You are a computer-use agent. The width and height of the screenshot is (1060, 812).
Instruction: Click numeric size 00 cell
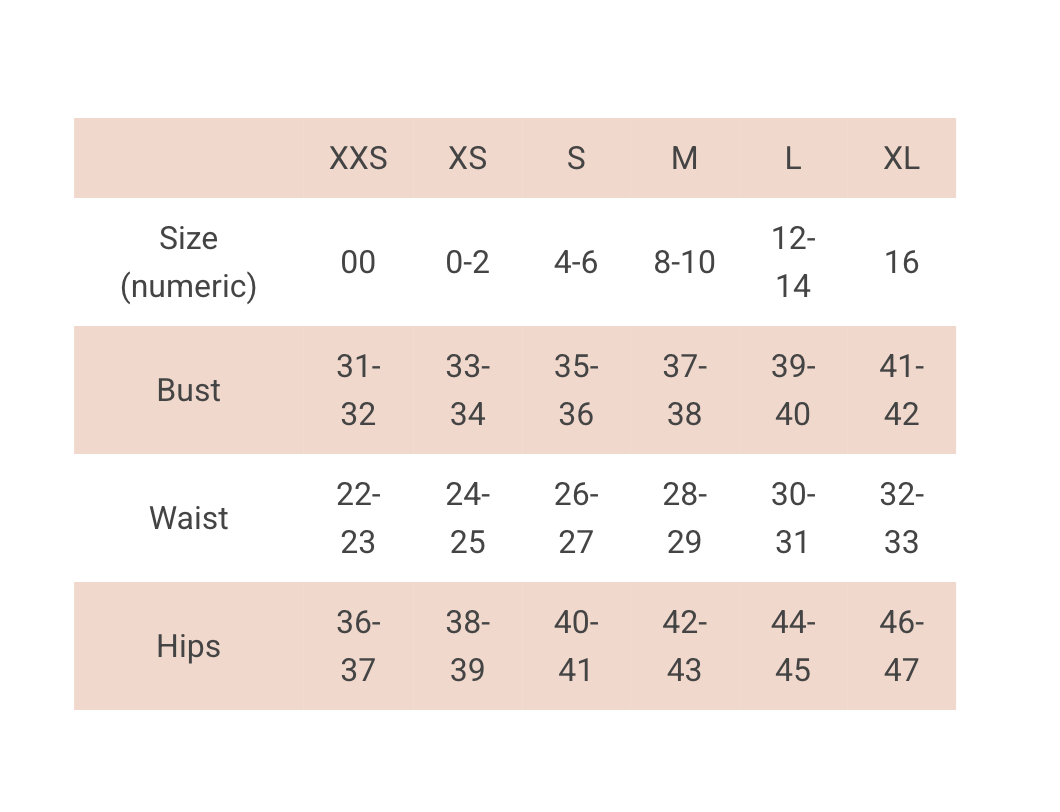[x=358, y=262]
